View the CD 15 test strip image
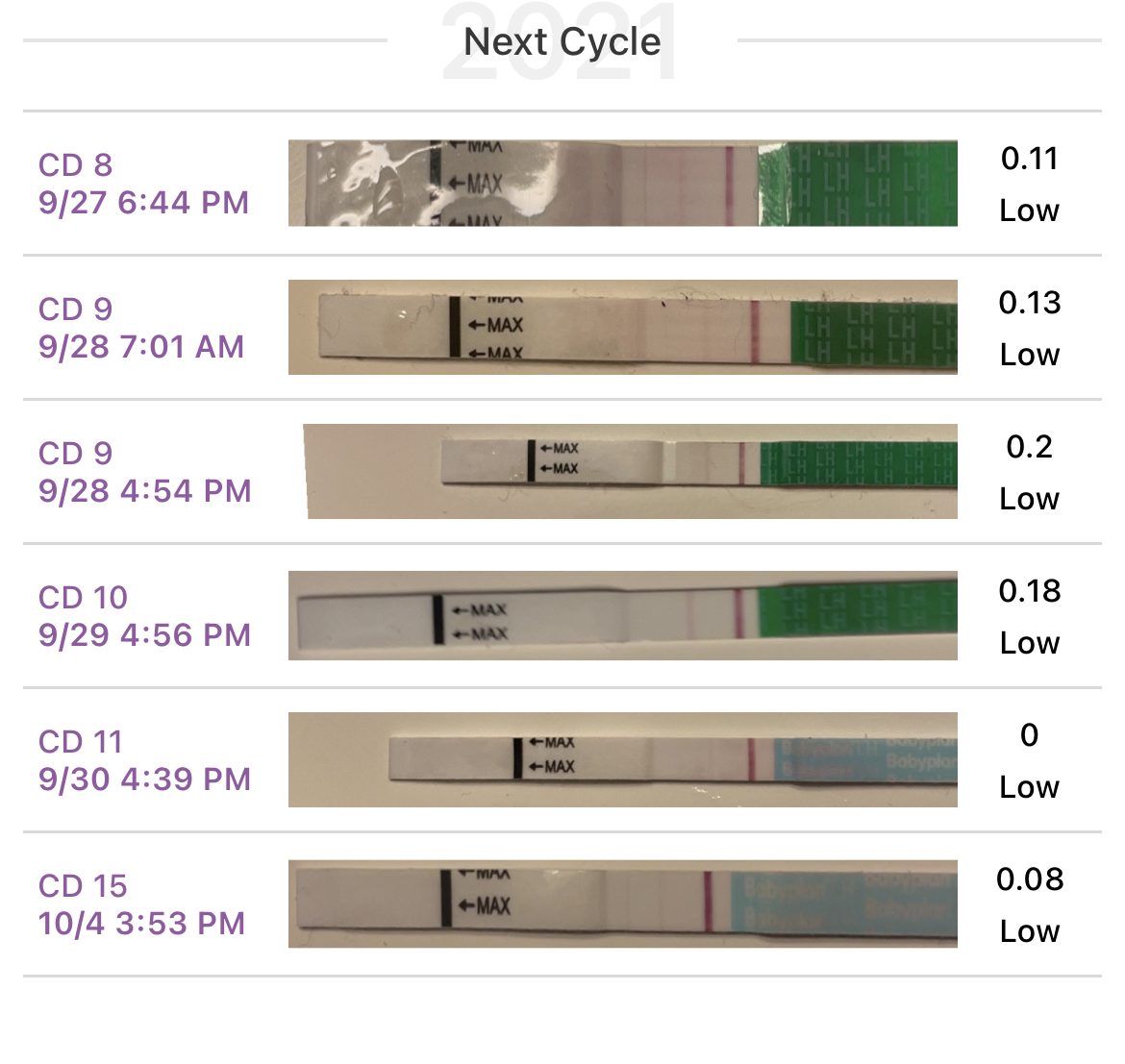This screenshot has width=1125, height=1064. tap(622, 903)
